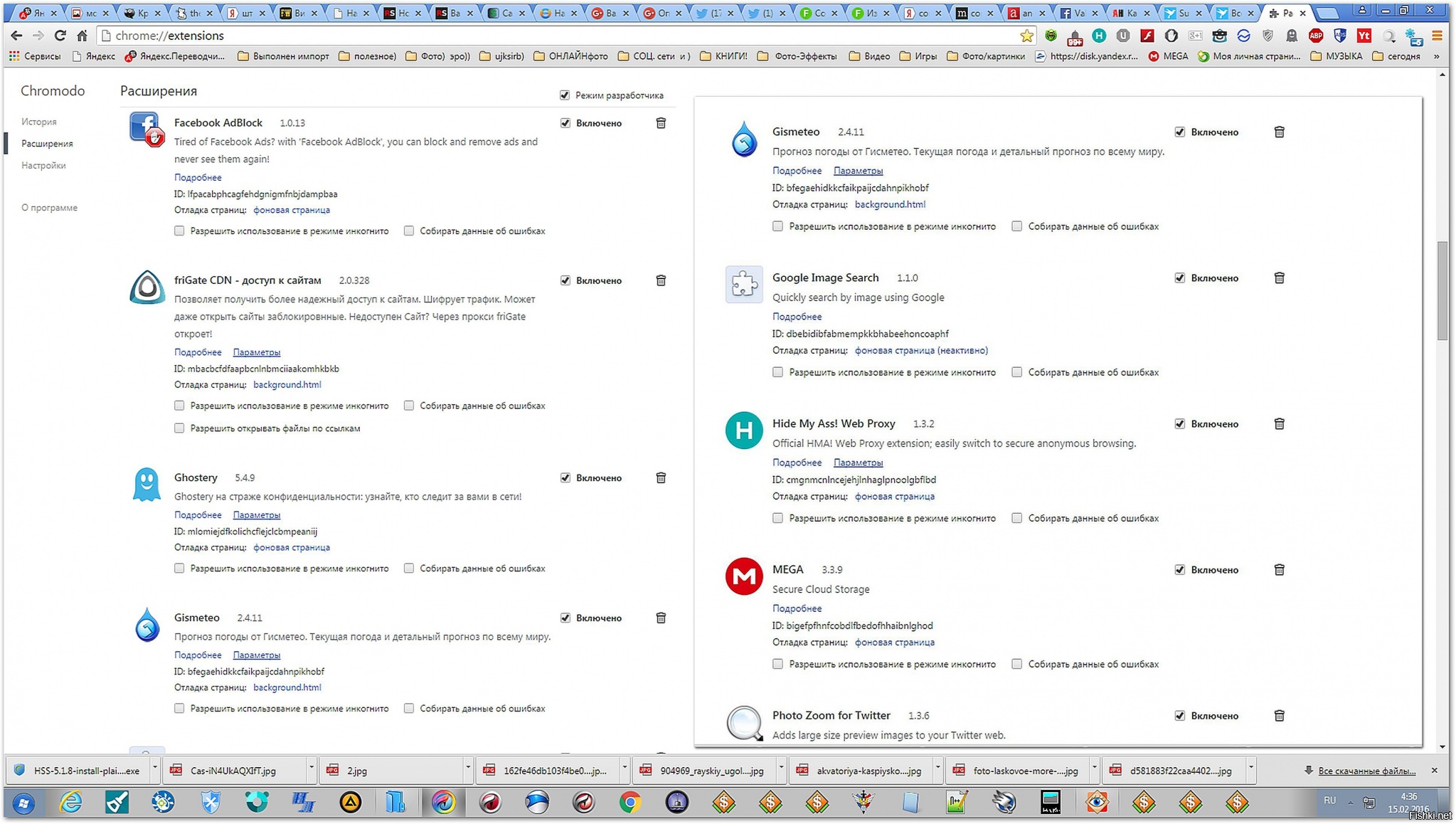This screenshot has height=824, width=1456.
Task: Delete Facebook AdBlock via trash icon
Action: point(661,123)
